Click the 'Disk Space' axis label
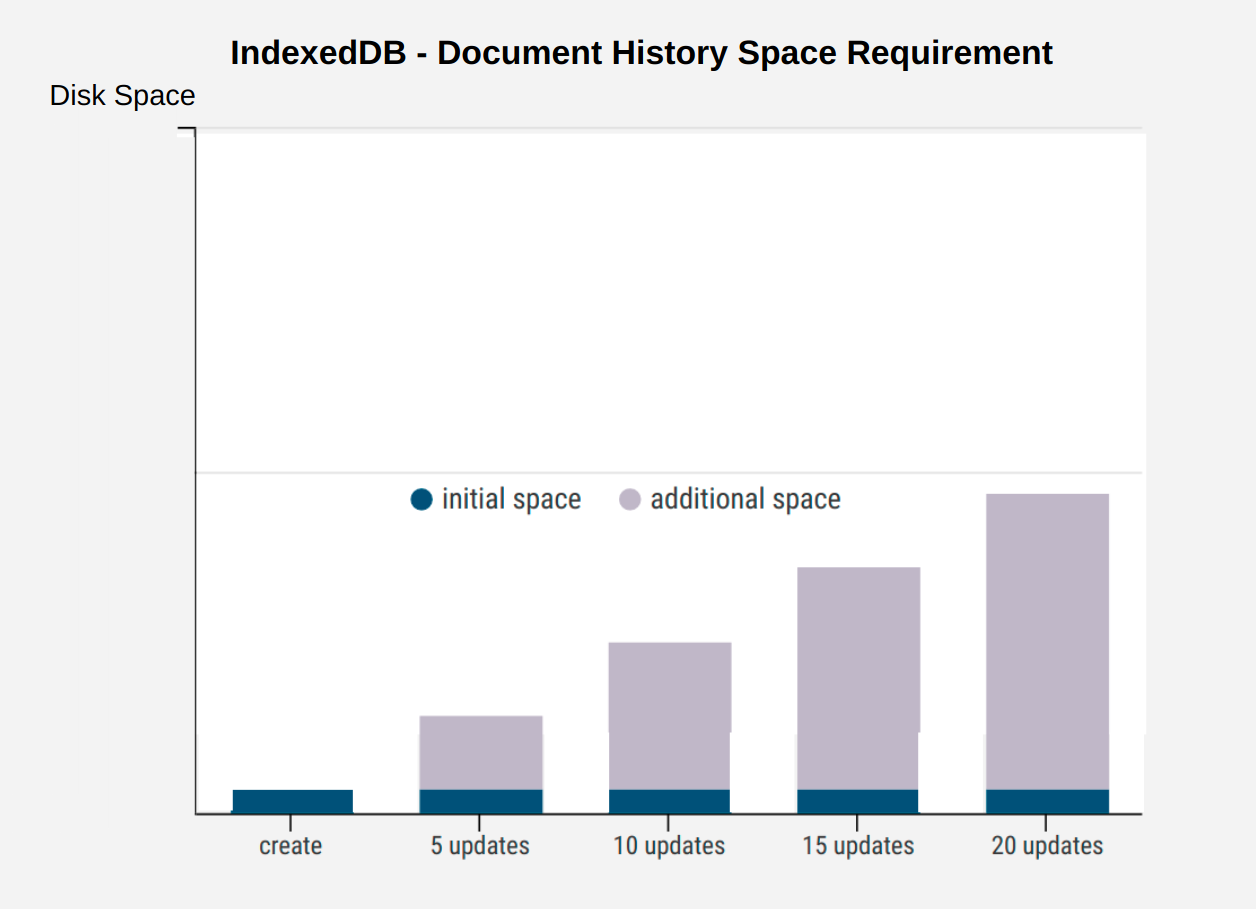Viewport: 1256px width, 909px height. coord(122,96)
